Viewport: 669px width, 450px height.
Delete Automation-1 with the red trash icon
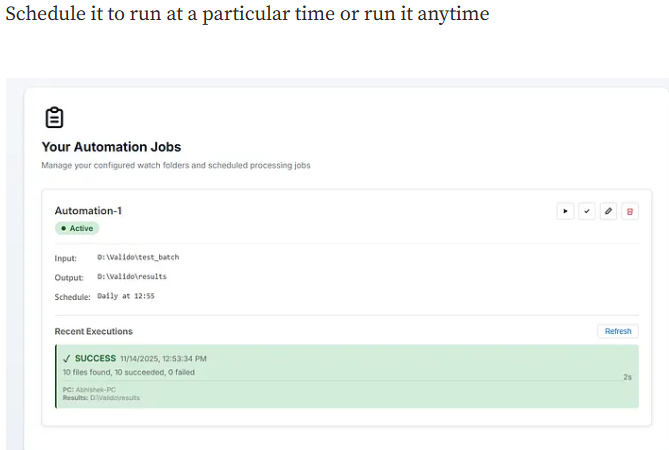point(630,211)
